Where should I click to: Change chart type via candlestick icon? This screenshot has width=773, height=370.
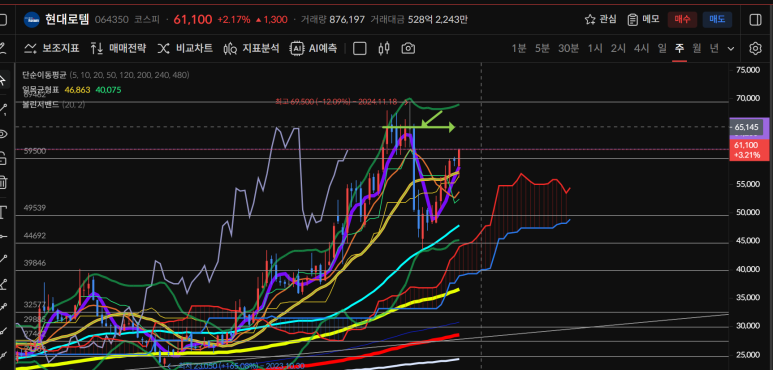click(384, 48)
